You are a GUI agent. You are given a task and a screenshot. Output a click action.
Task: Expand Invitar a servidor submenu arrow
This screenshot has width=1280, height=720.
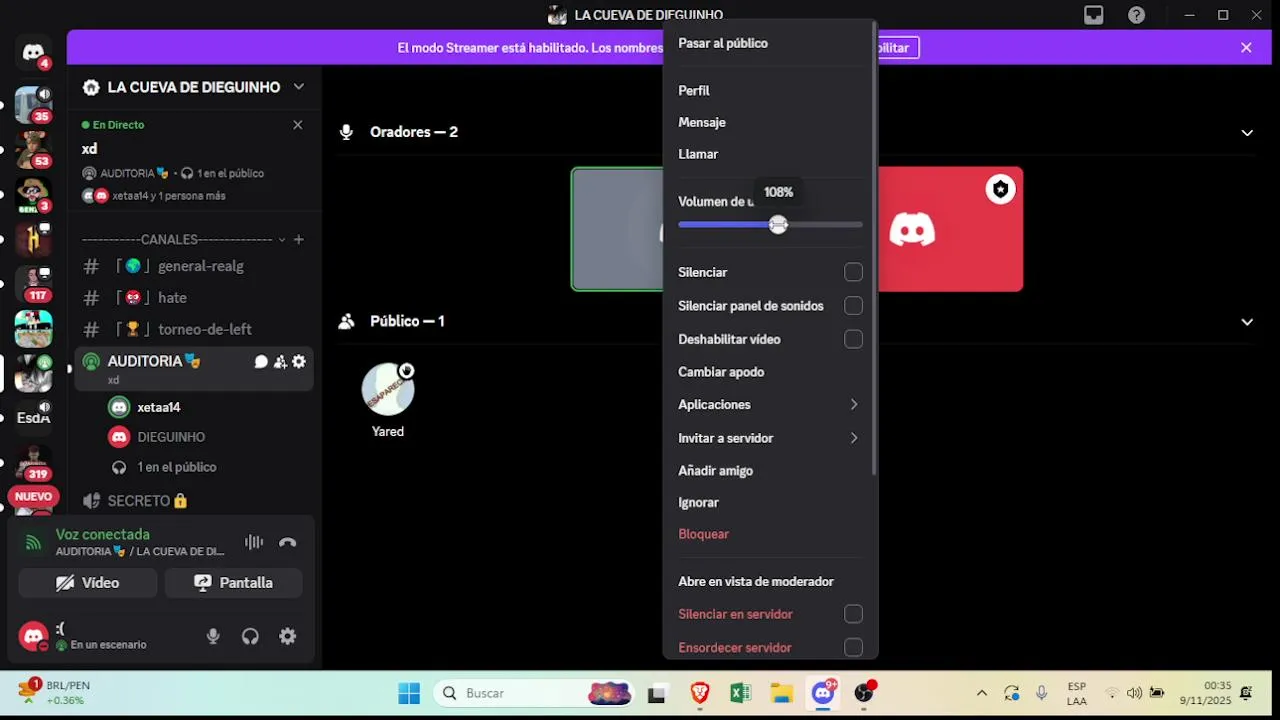click(x=854, y=438)
